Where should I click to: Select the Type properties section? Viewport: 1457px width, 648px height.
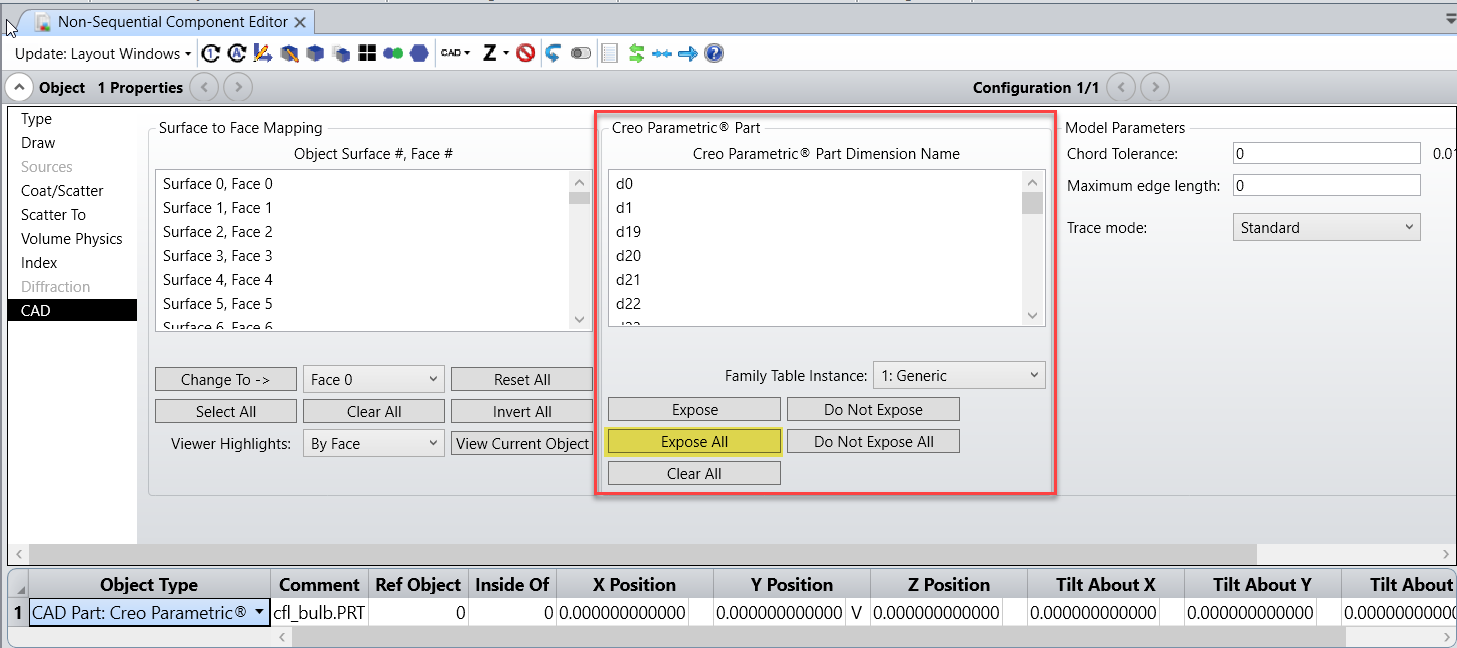click(72, 119)
